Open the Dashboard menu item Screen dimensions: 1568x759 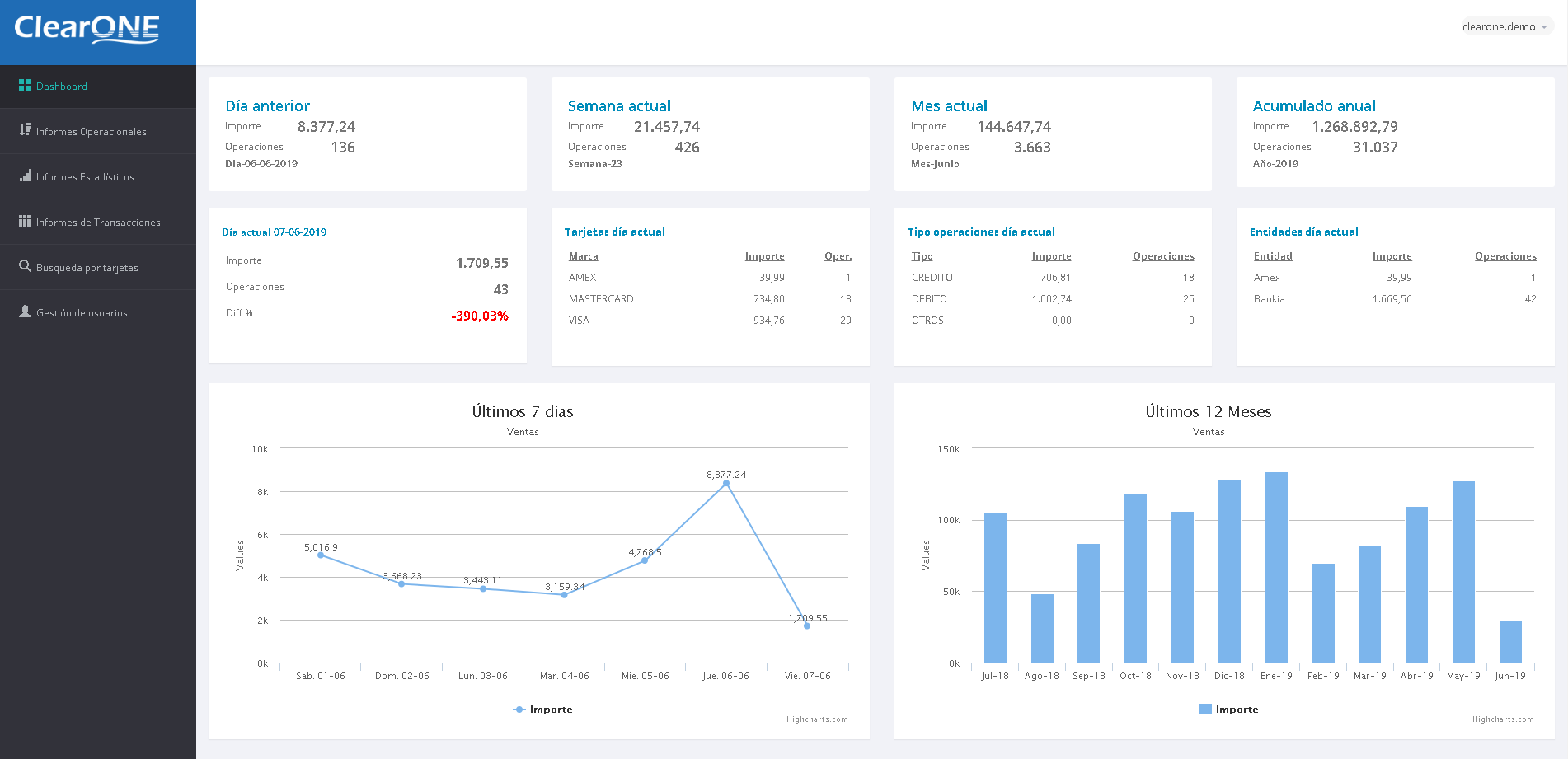point(98,87)
